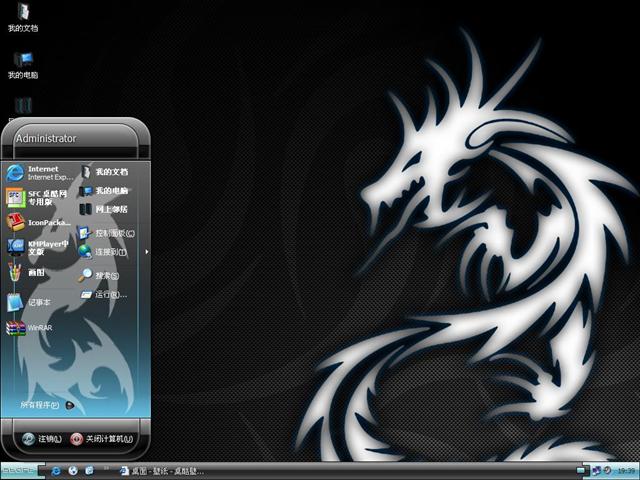Viewport: 640px width, 480px height.
Task: Click 关闭计算机(U) shut down button
Action: tap(102, 439)
